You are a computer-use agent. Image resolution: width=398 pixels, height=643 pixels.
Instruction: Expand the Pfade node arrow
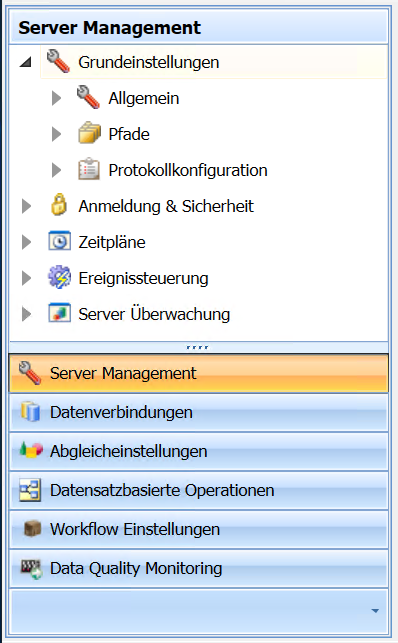(56, 134)
